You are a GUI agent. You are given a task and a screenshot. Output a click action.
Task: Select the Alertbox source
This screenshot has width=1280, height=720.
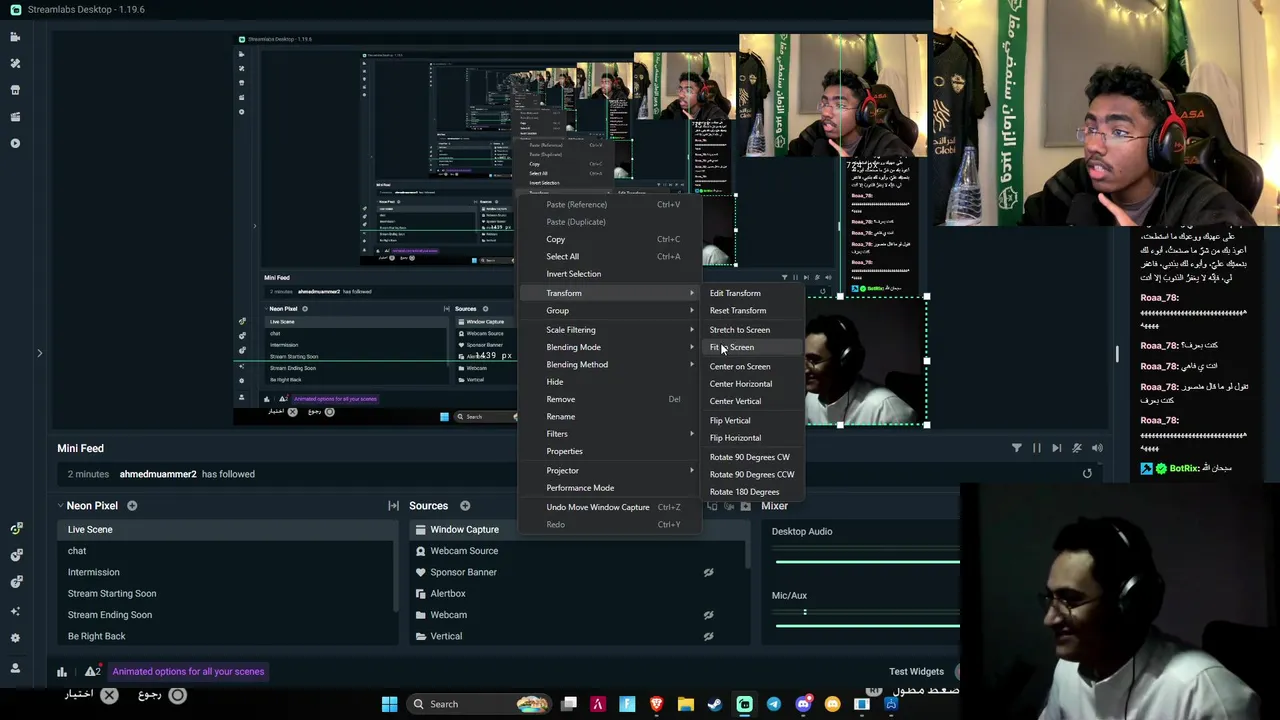(577, 594)
